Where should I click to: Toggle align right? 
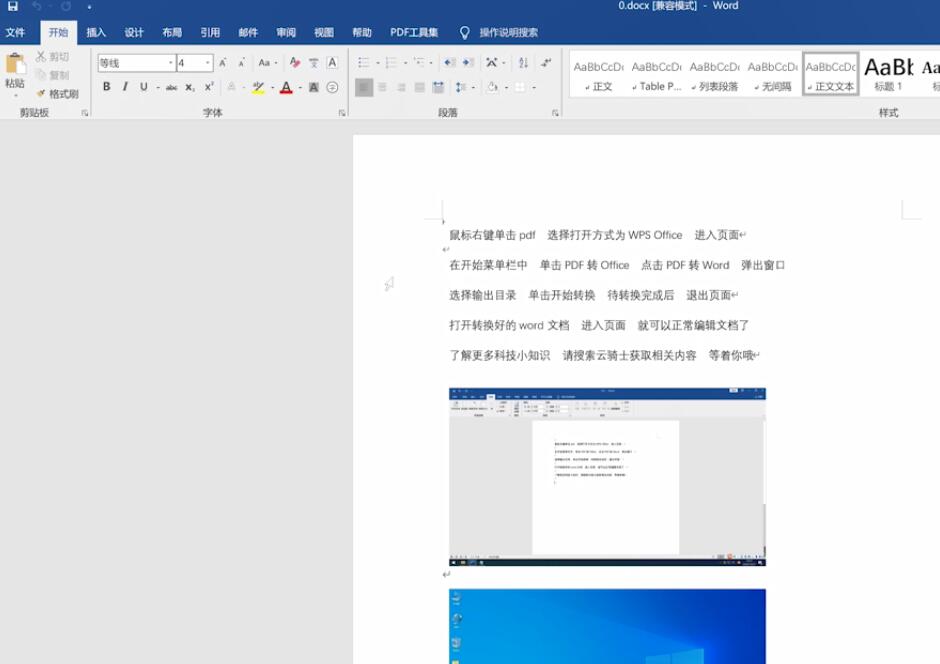(x=401, y=87)
